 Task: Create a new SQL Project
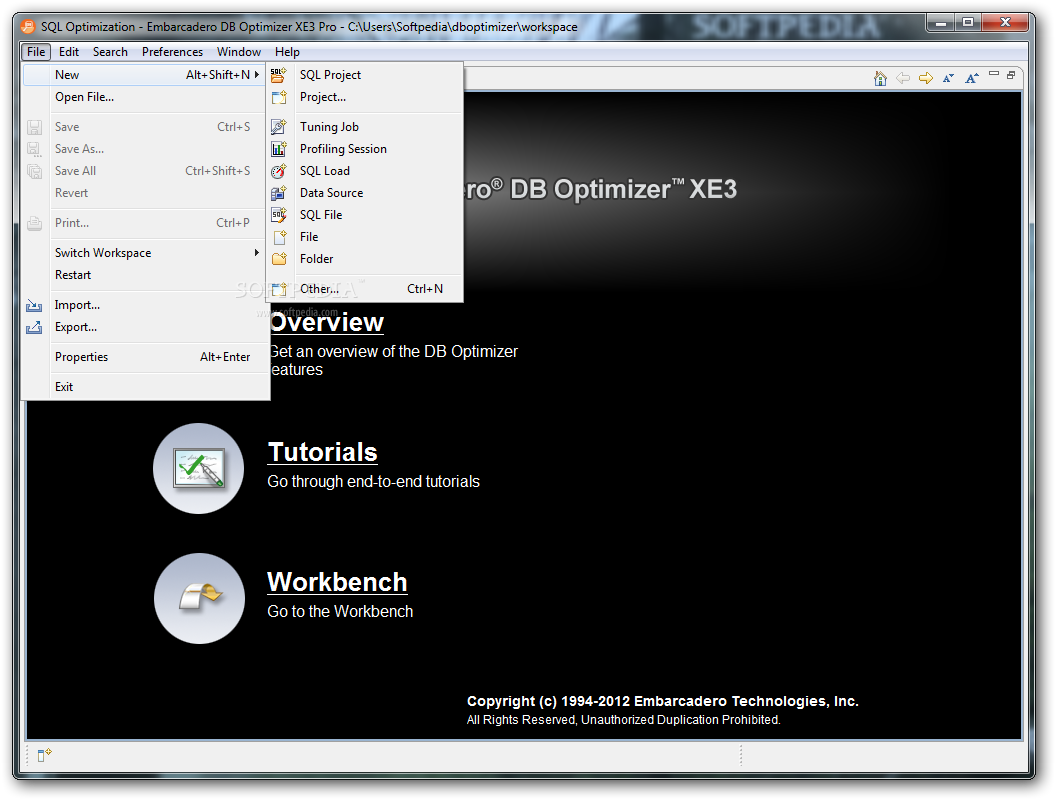pos(366,75)
